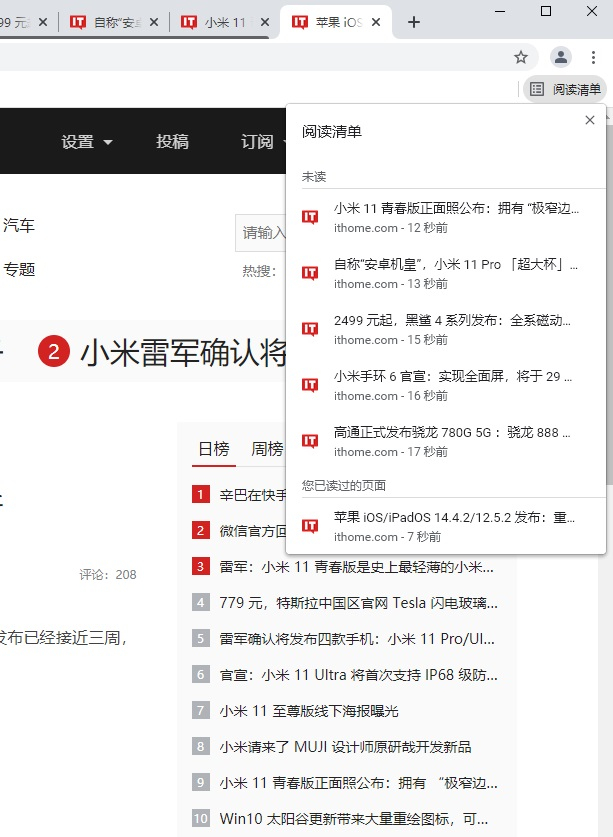Open the Chrome three-dot menu

[593, 57]
